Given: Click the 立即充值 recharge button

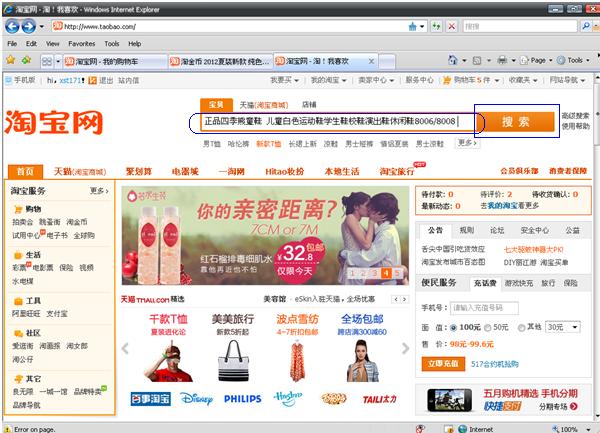Looking at the screenshot, I should coord(443,364).
